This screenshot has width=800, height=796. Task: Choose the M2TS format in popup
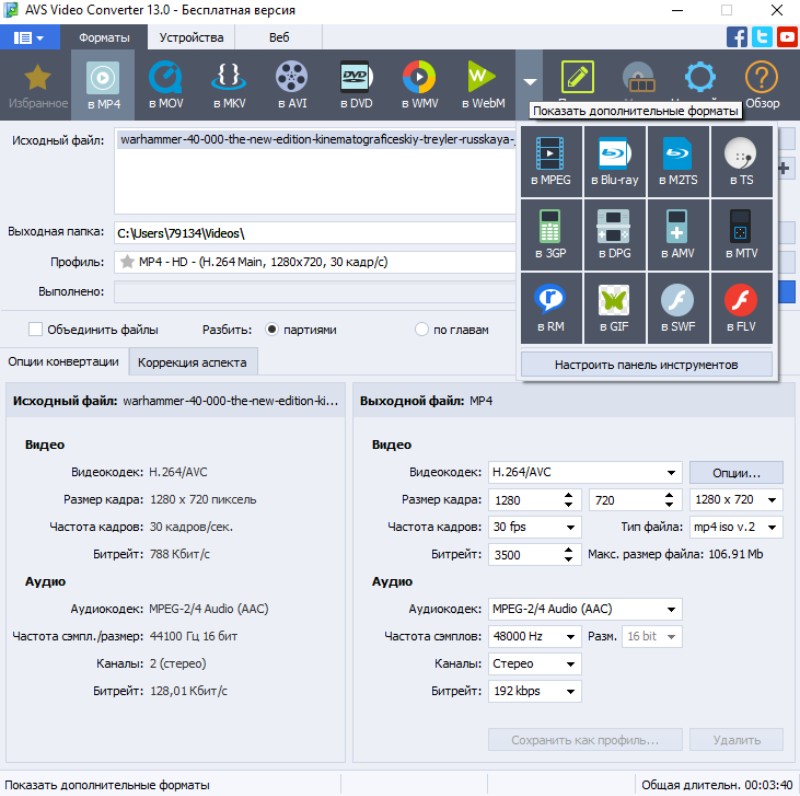678,161
